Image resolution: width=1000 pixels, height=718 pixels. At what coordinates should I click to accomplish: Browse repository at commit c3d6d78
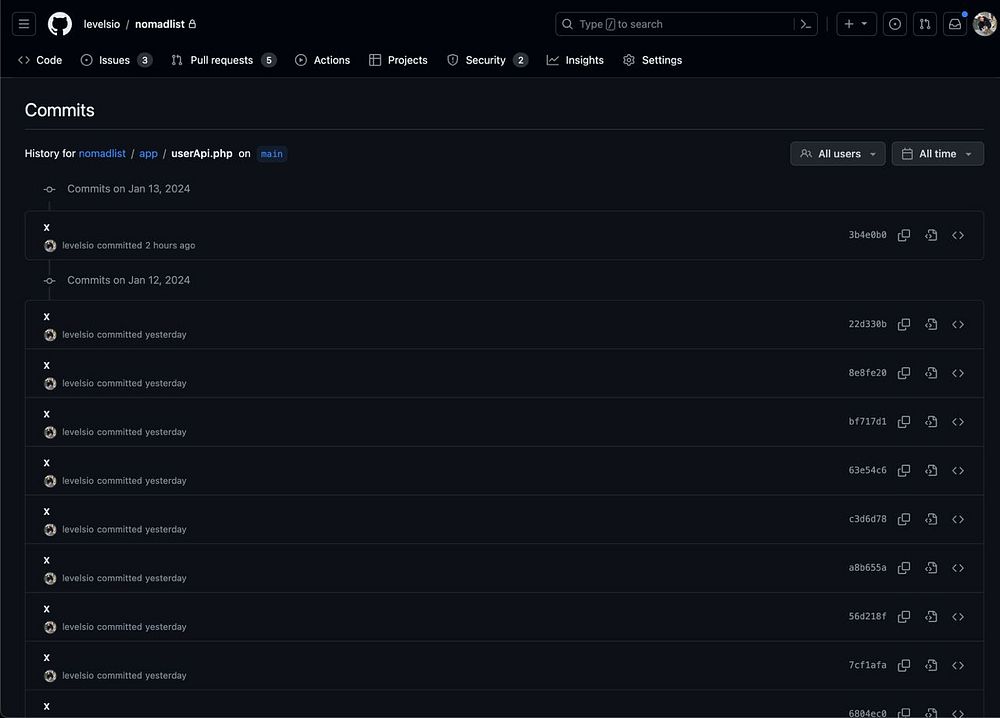tap(958, 519)
